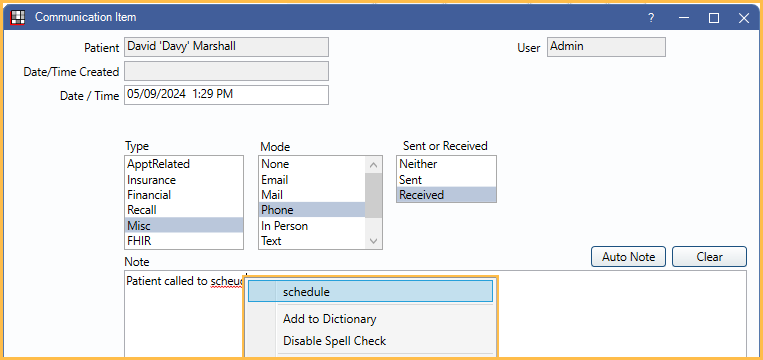This screenshot has width=763, height=360.
Task: Select Neither in Sent or Received
Action: (x=446, y=164)
